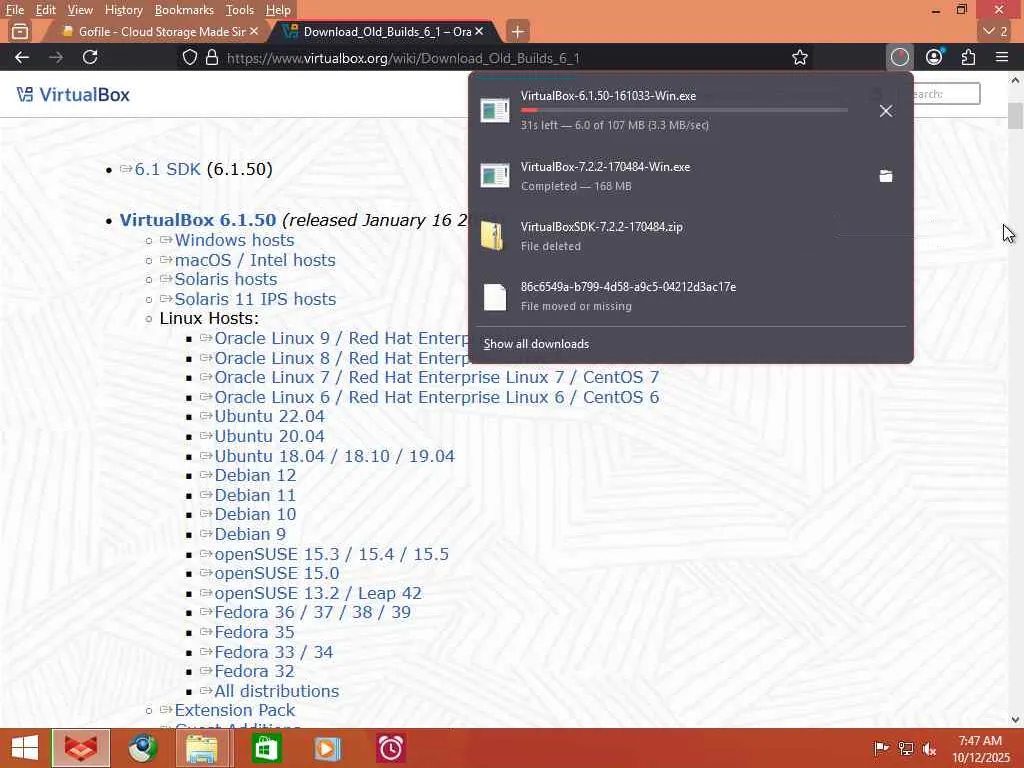Click the page search field
Image resolution: width=1024 pixels, height=768 pixels.
coord(945,94)
